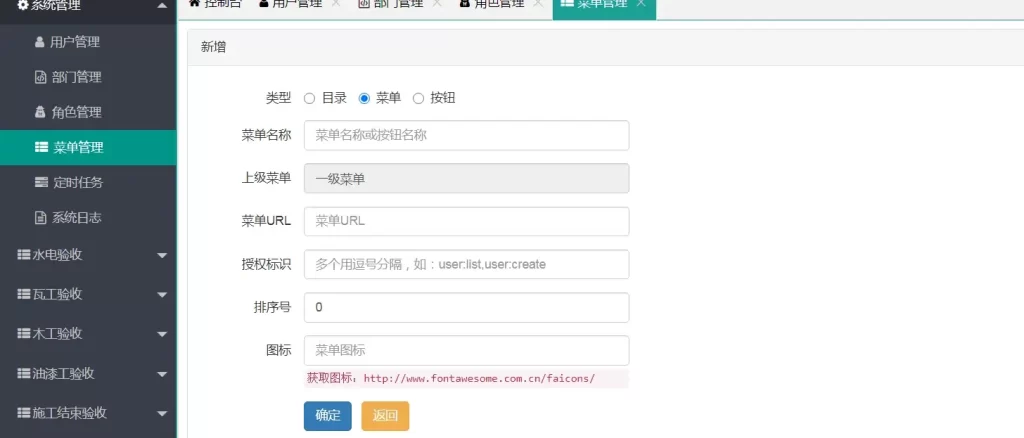Collapse the 系统管理 section arrow
1024x438 pixels.
click(x=162, y=6)
